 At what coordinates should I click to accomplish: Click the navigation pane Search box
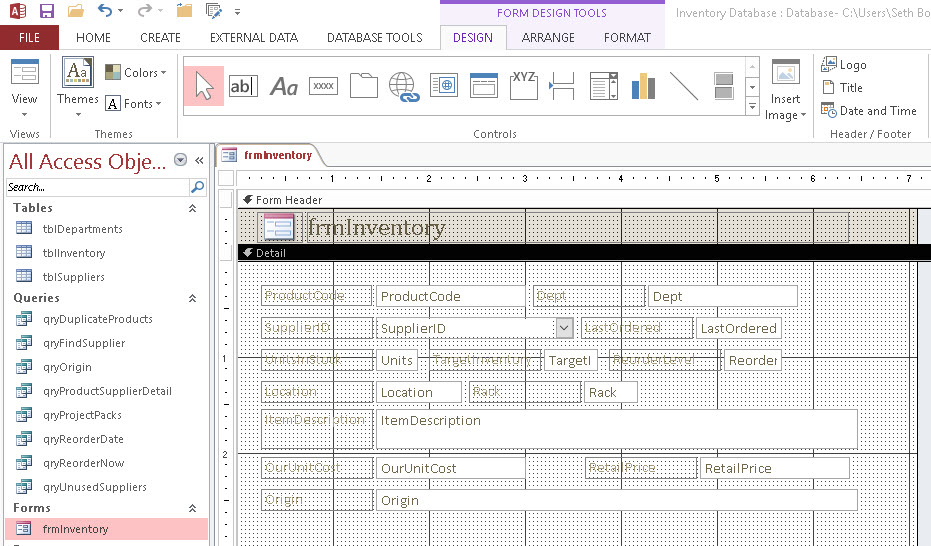(98, 187)
